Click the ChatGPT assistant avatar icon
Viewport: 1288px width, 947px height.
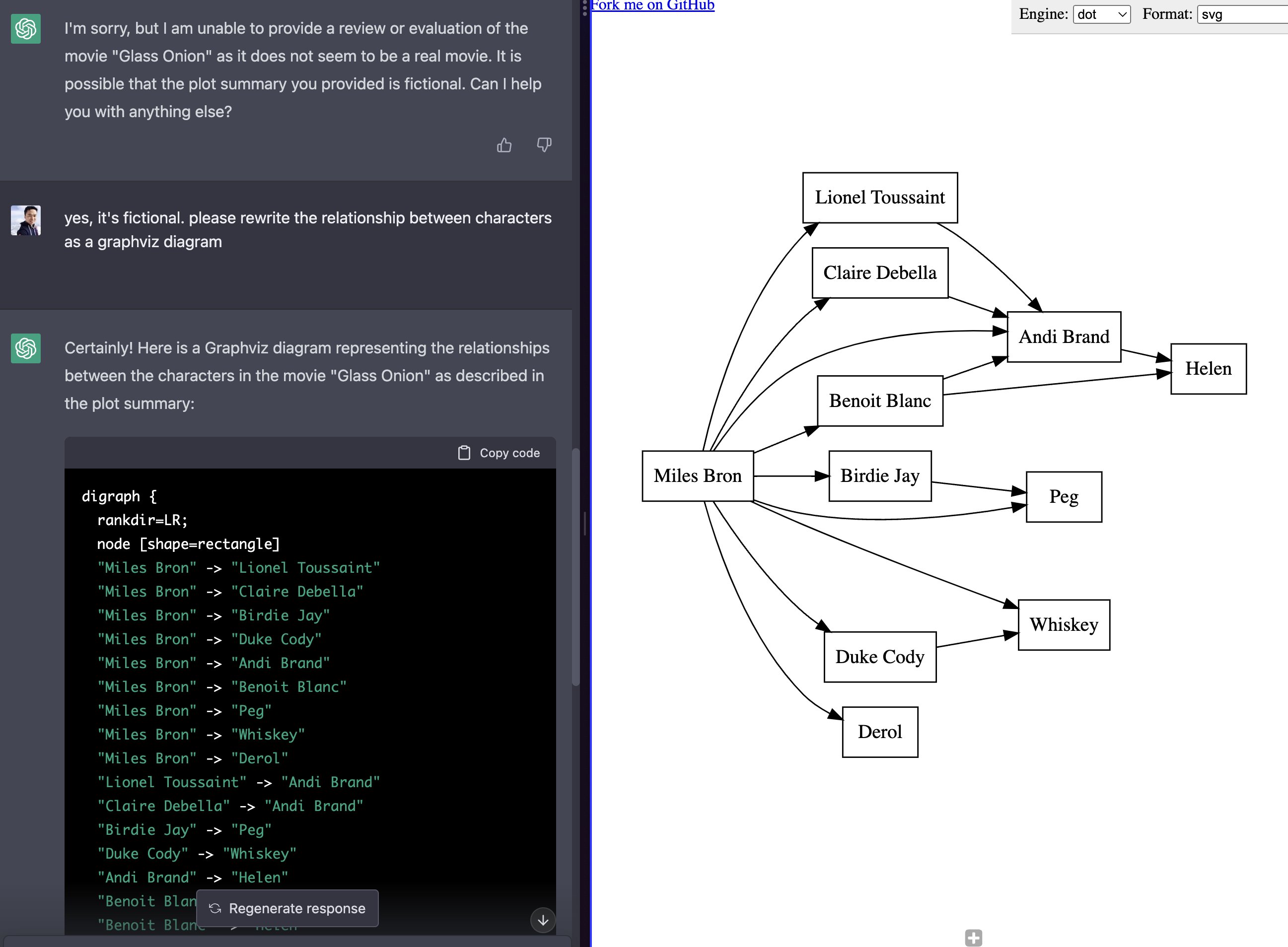tap(25, 29)
